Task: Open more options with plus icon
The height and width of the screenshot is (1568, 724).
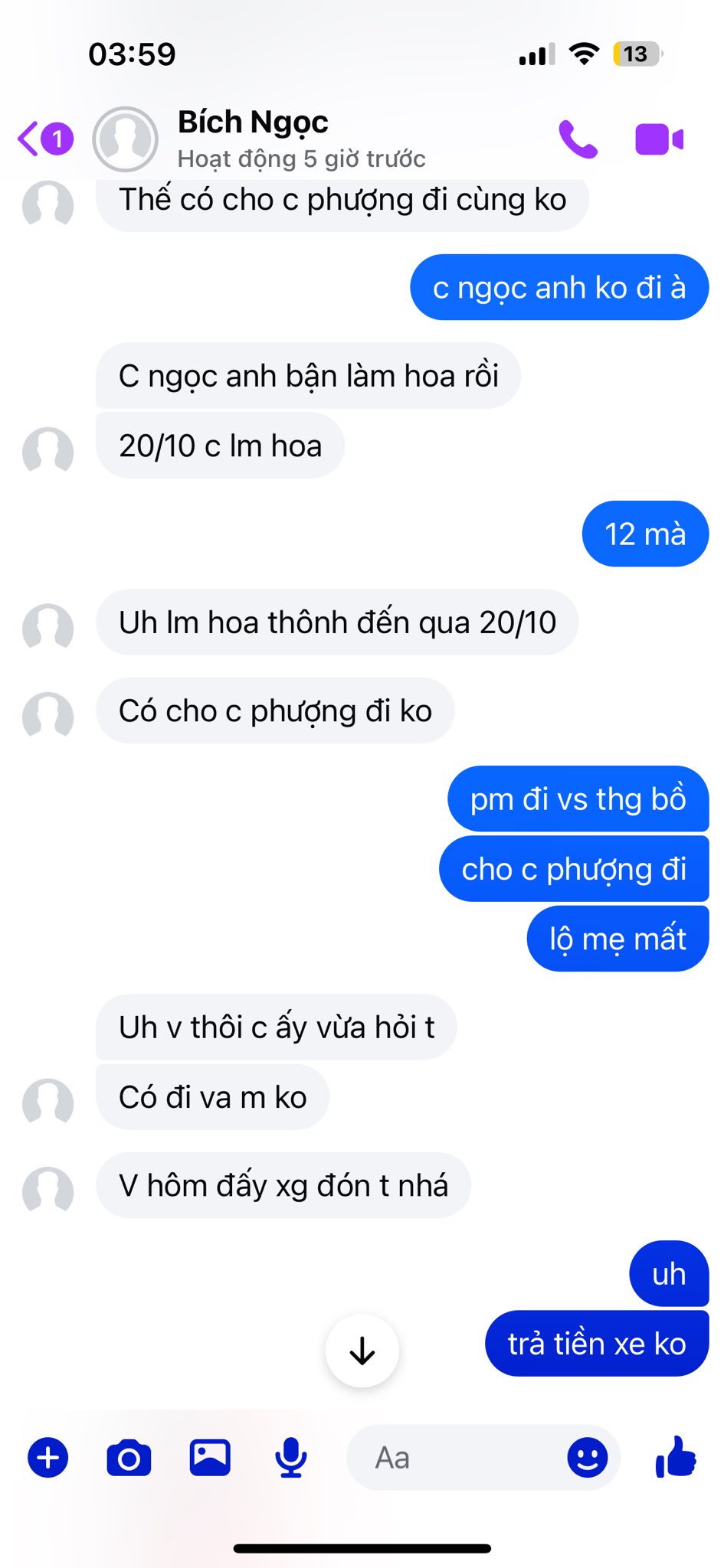Action: (48, 1457)
